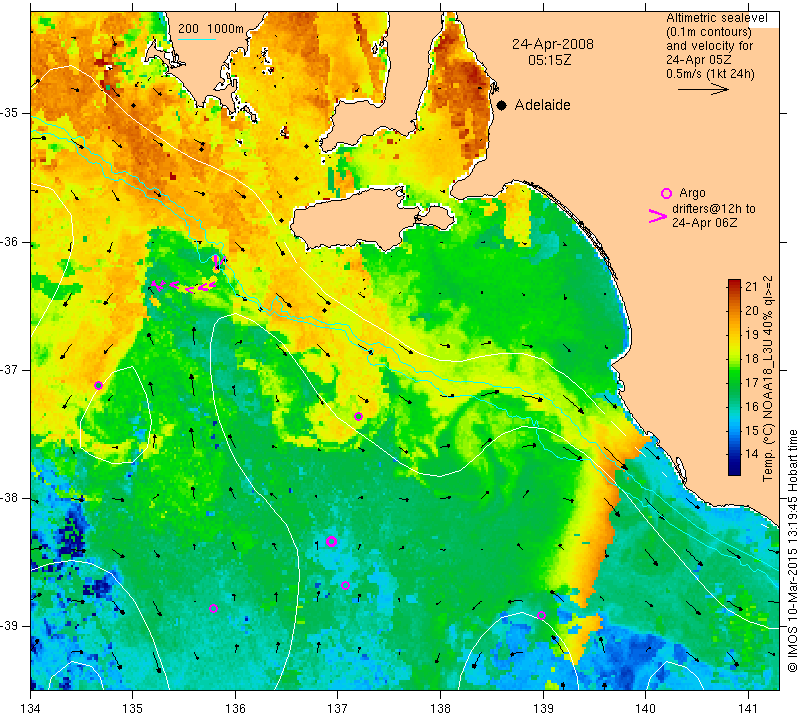Click the 0.5m/s velocity scale arrow
800x720 pixels.
pyautogui.click(x=703, y=89)
